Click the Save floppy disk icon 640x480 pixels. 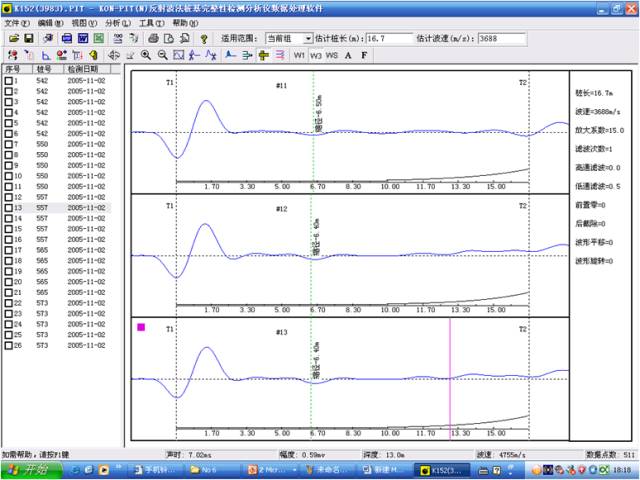click(x=30, y=38)
